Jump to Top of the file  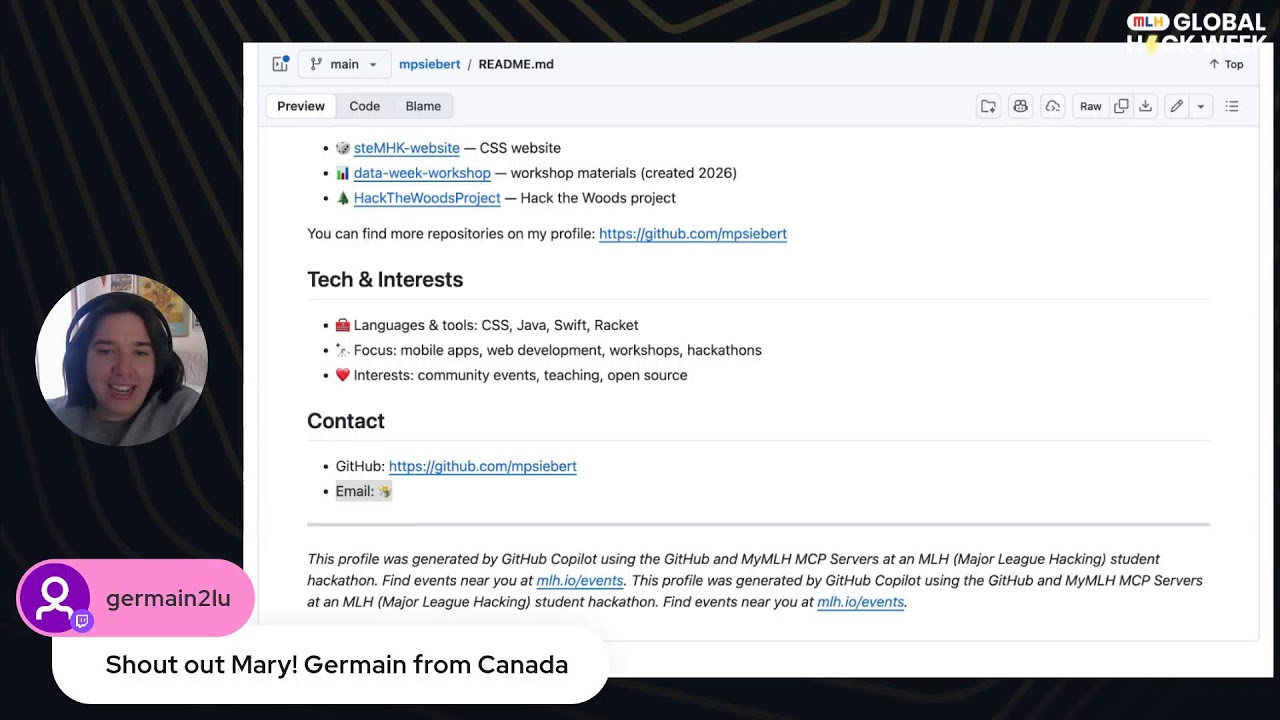tap(1226, 64)
